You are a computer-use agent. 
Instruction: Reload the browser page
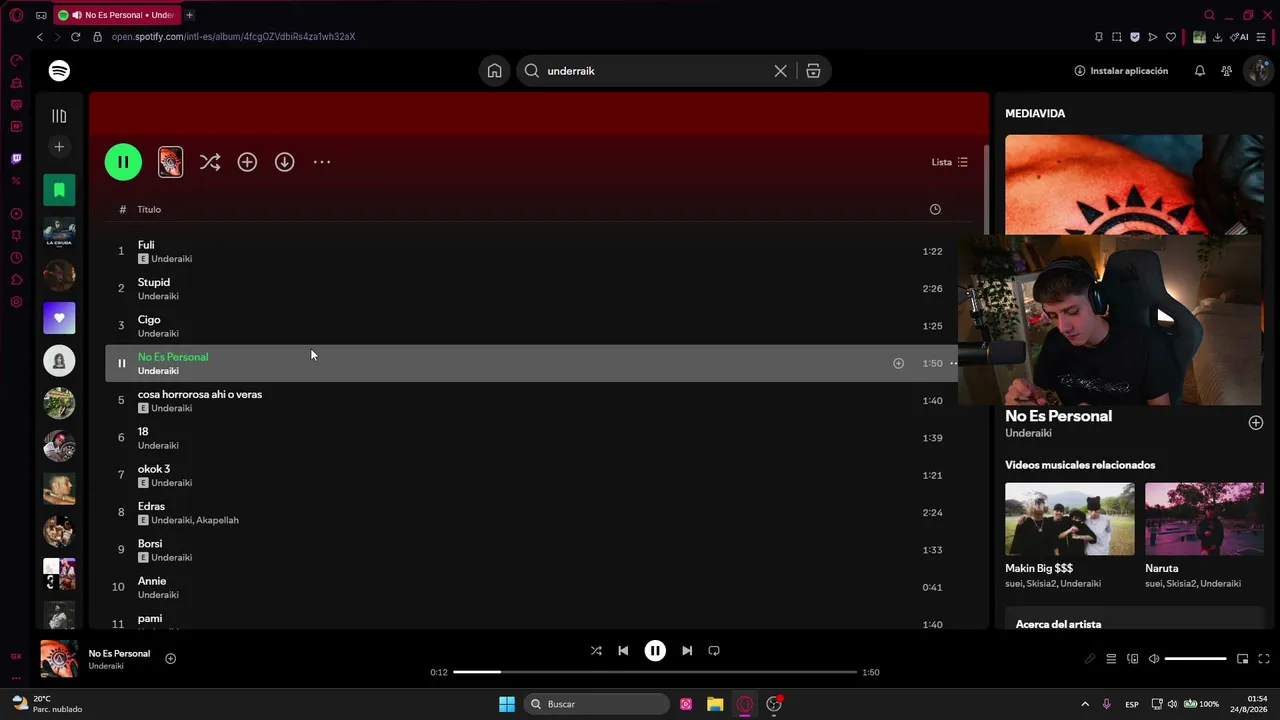[x=75, y=37]
